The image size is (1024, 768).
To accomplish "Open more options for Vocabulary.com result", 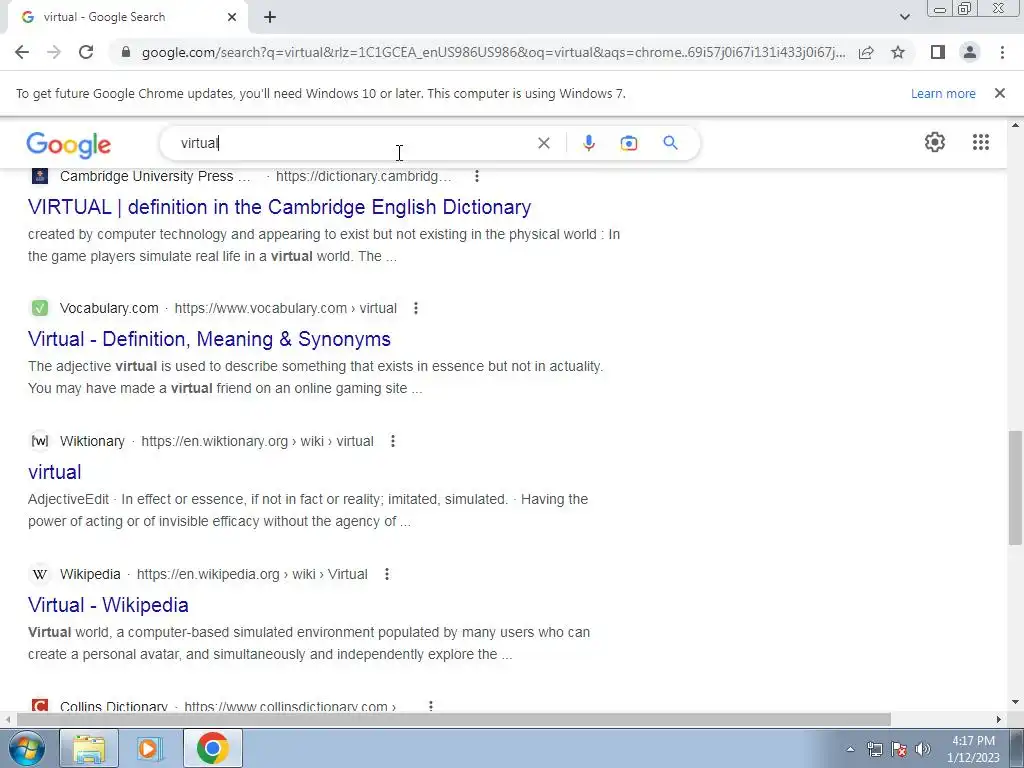I will pyautogui.click(x=415, y=308).
